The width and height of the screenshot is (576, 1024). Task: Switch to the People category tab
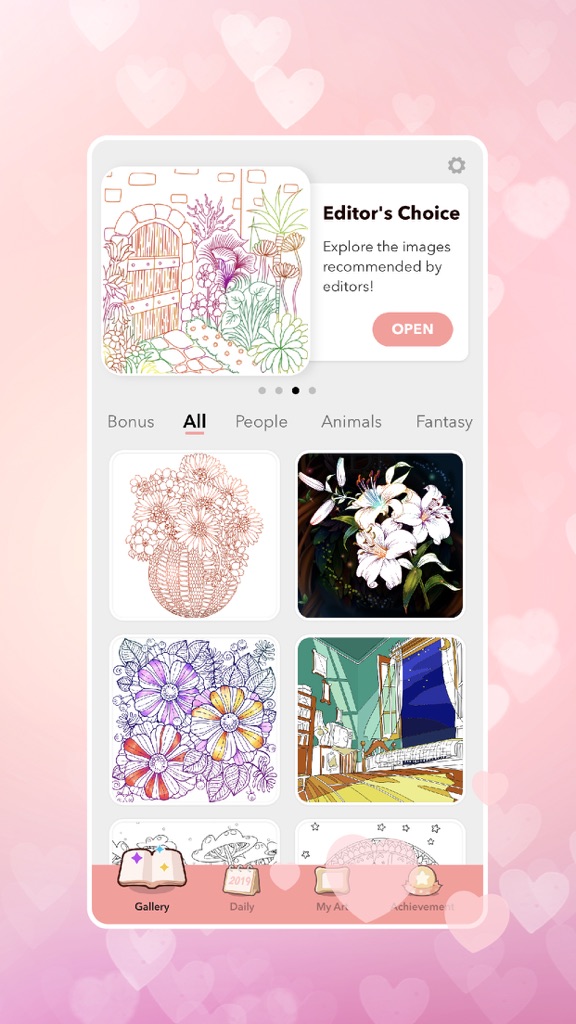point(261,422)
